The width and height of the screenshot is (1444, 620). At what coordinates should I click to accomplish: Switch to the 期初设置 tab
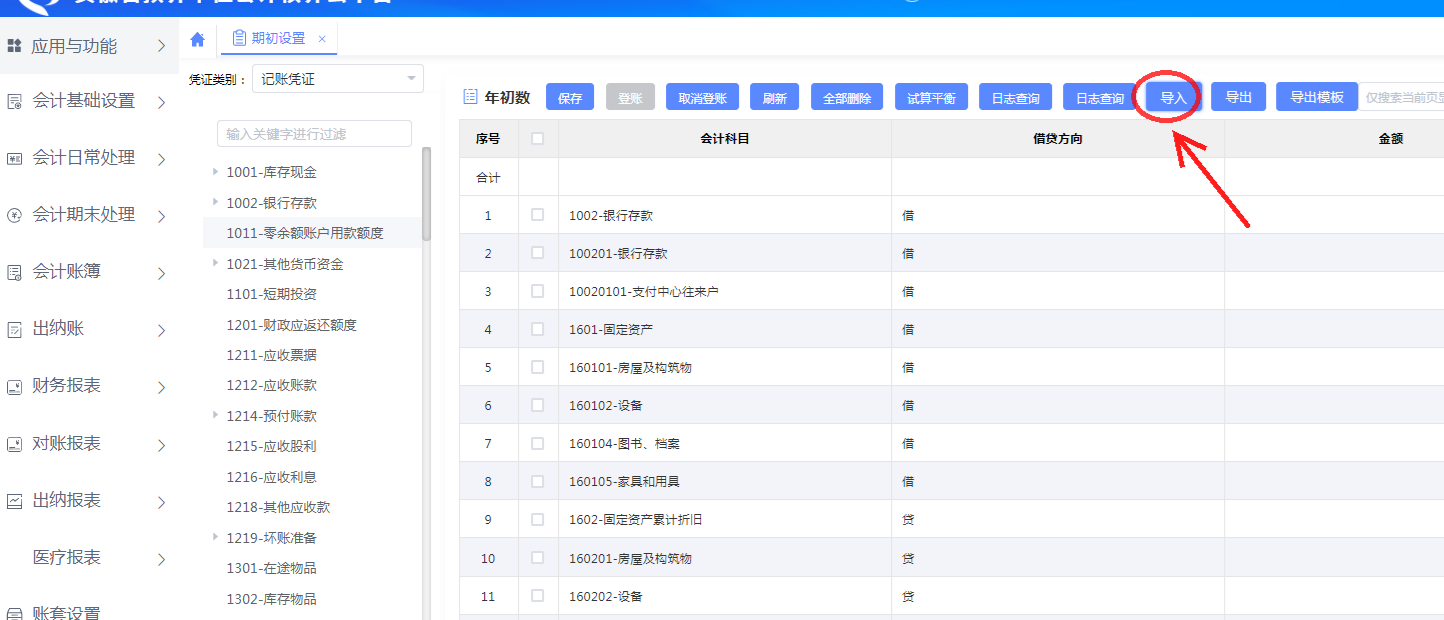(277, 39)
